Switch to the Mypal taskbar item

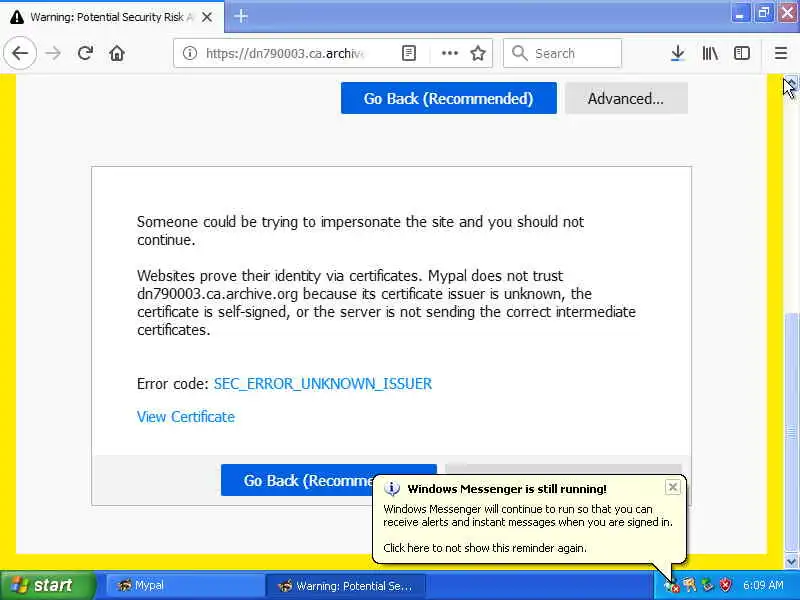pos(184,586)
